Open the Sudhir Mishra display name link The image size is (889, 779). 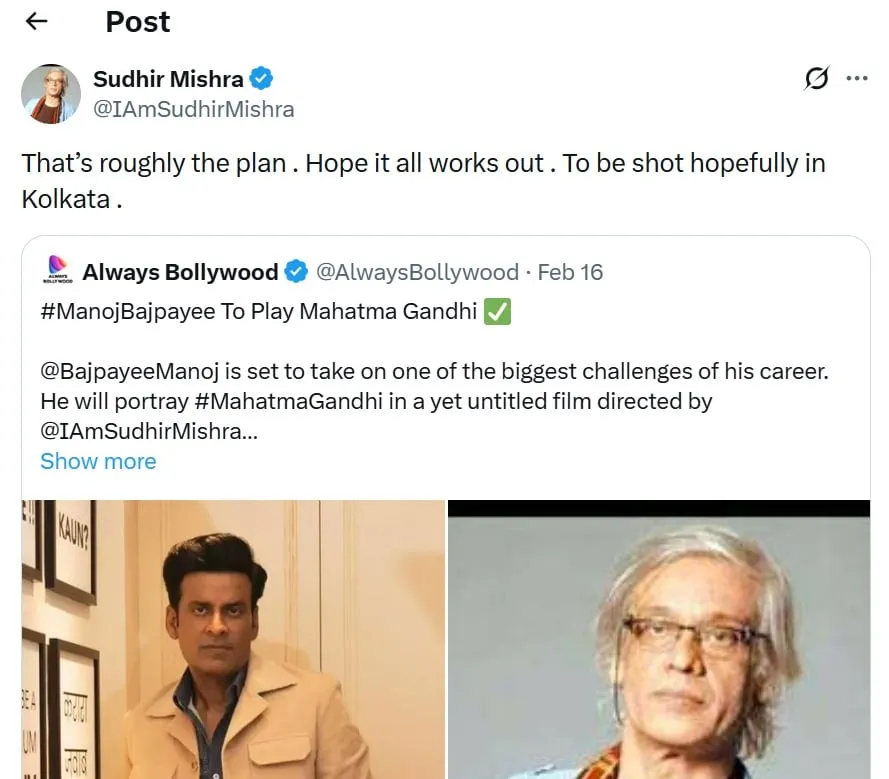pos(168,79)
